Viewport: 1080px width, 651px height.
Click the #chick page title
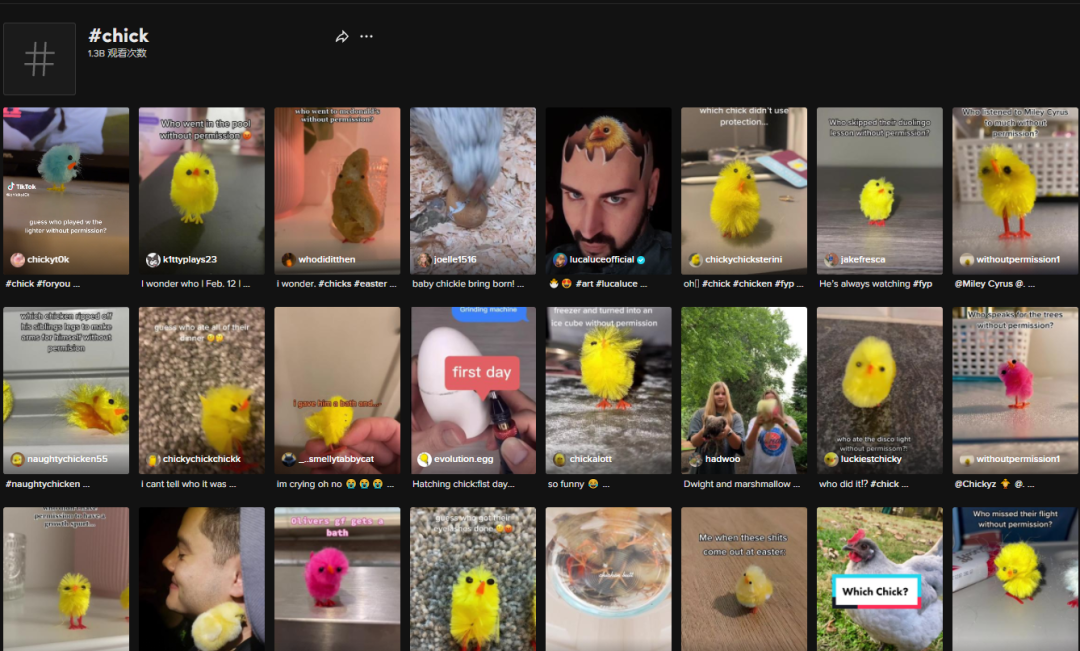118,35
